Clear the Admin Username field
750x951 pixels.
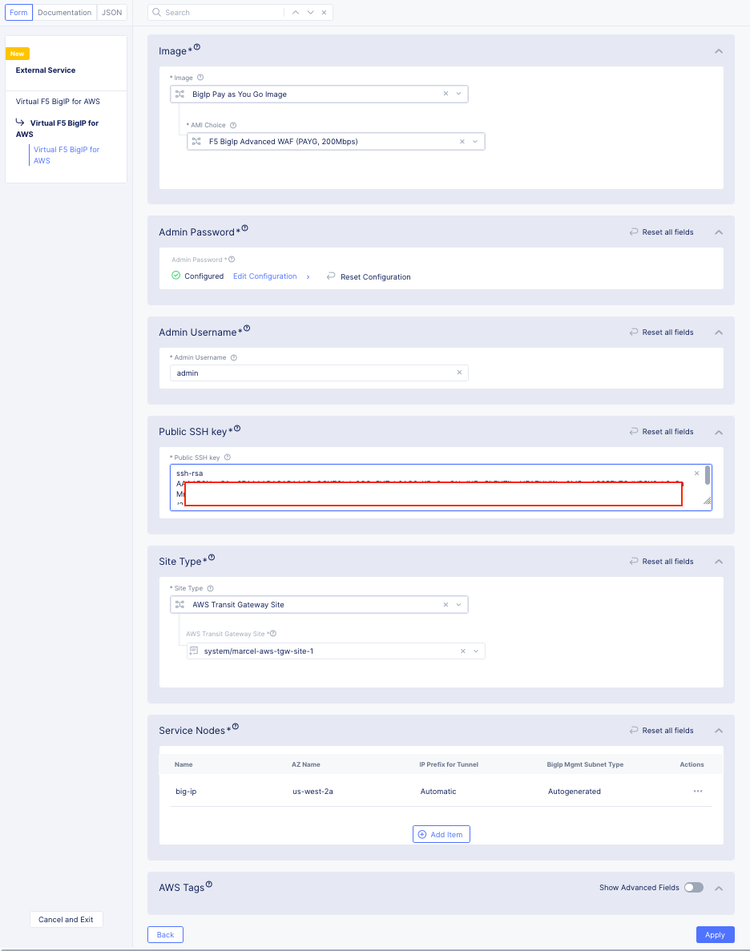pyautogui.click(x=459, y=373)
